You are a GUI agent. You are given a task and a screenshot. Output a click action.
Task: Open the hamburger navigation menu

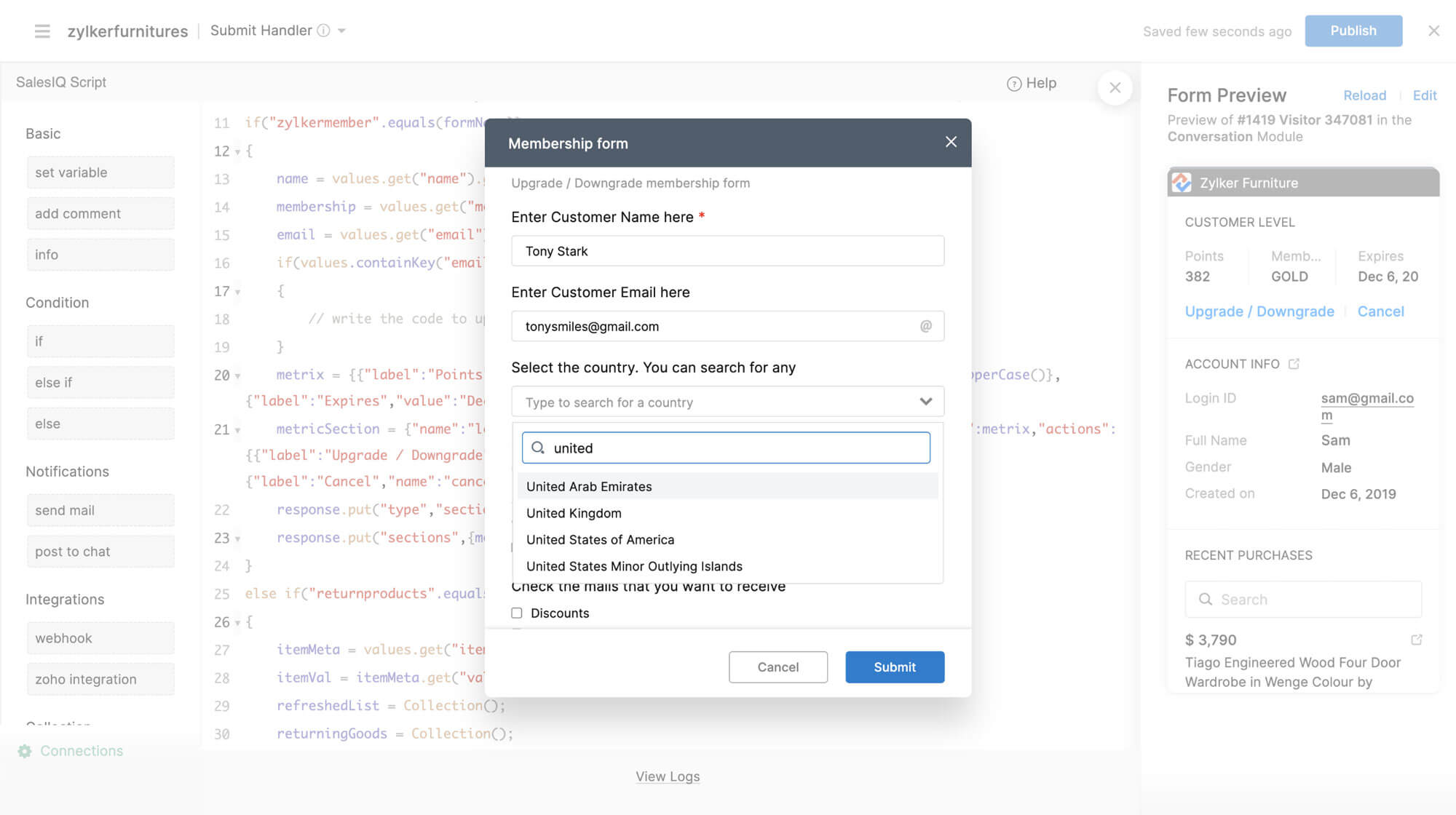pos(42,31)
